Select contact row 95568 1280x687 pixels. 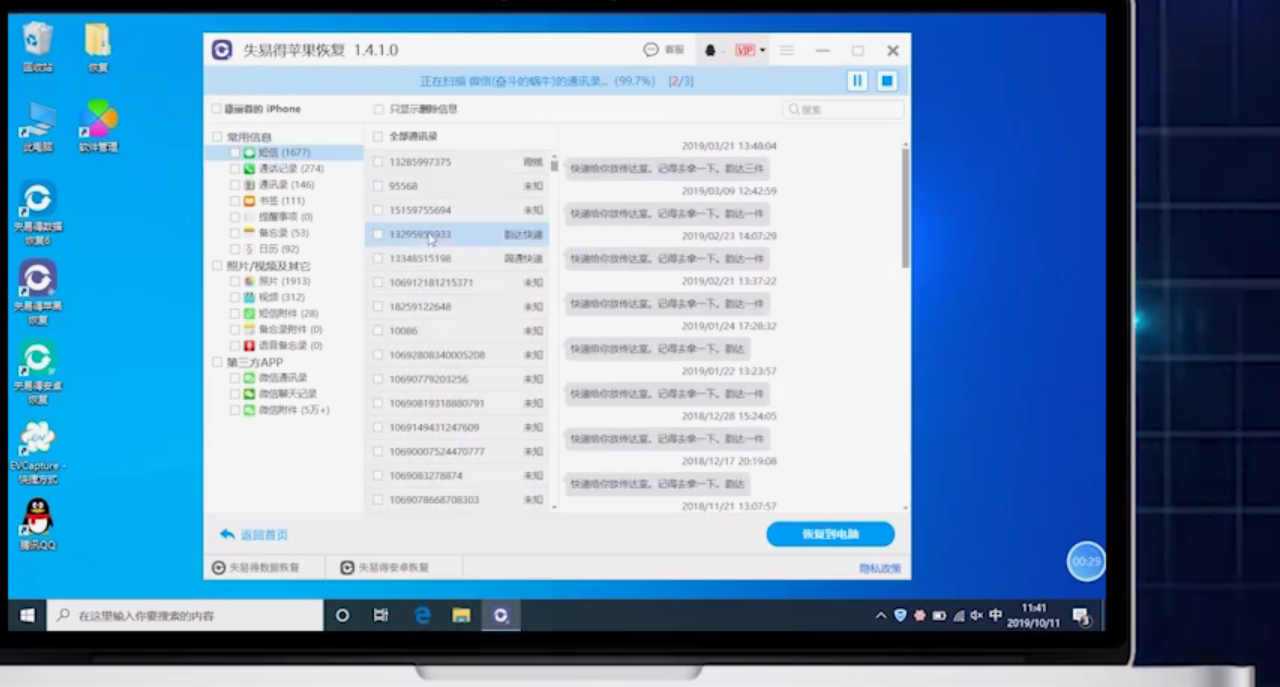[x=456, y=186]
